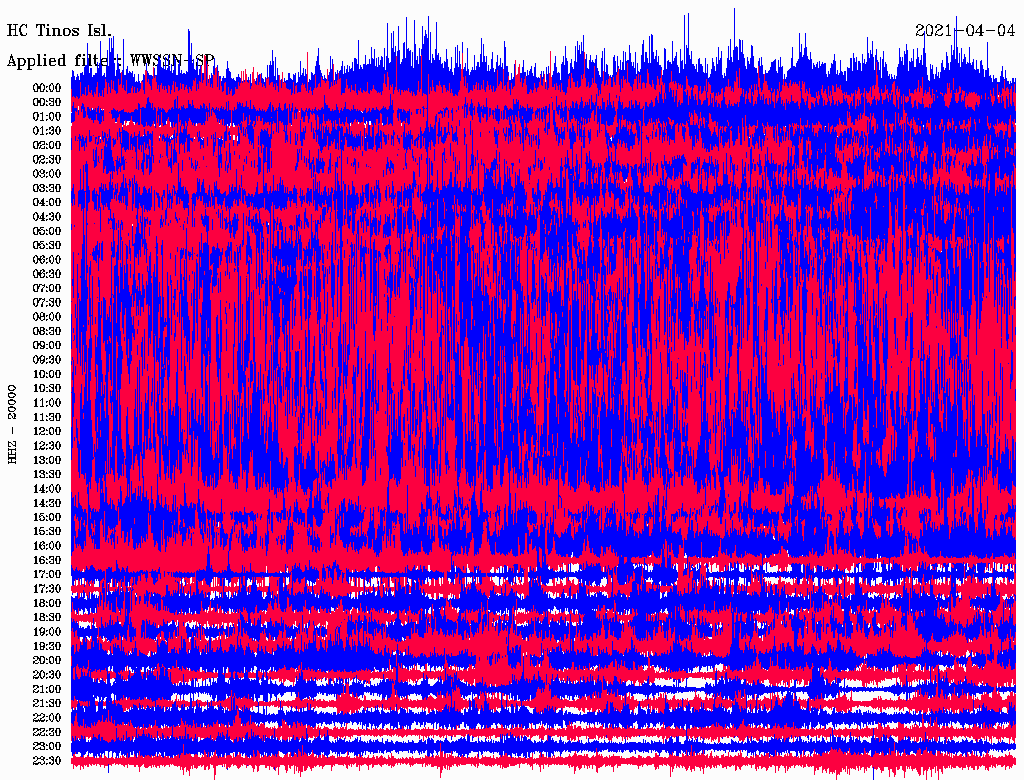
Task: Click the 11:00 time label
Action: tap(47, 403)
